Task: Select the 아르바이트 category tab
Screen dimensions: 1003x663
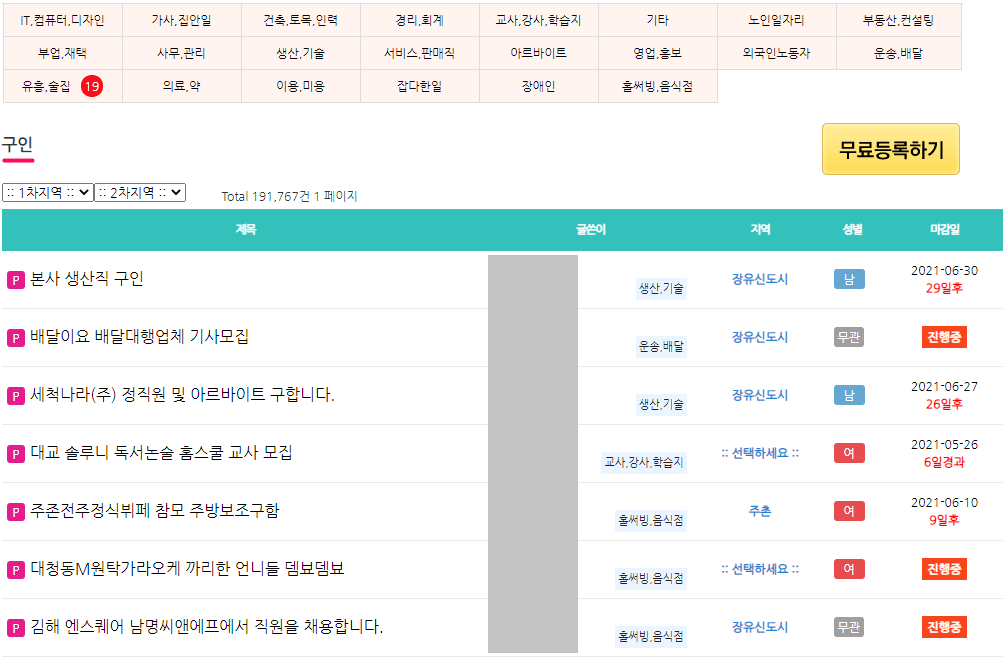Action: (x=539, y=54)
